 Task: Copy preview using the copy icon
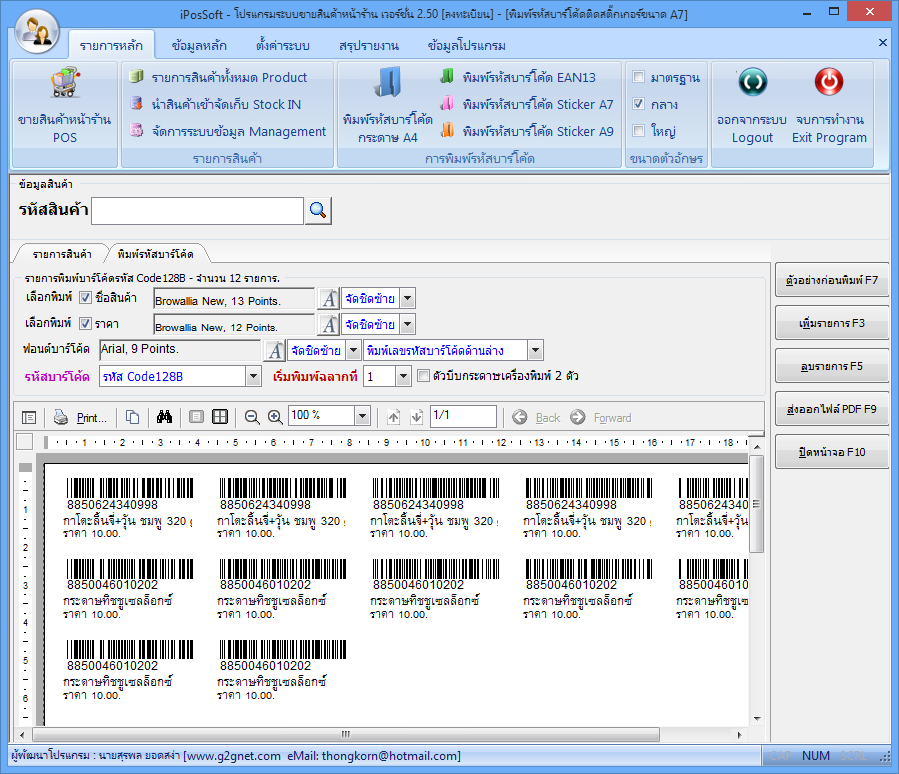tap(132, 417)
